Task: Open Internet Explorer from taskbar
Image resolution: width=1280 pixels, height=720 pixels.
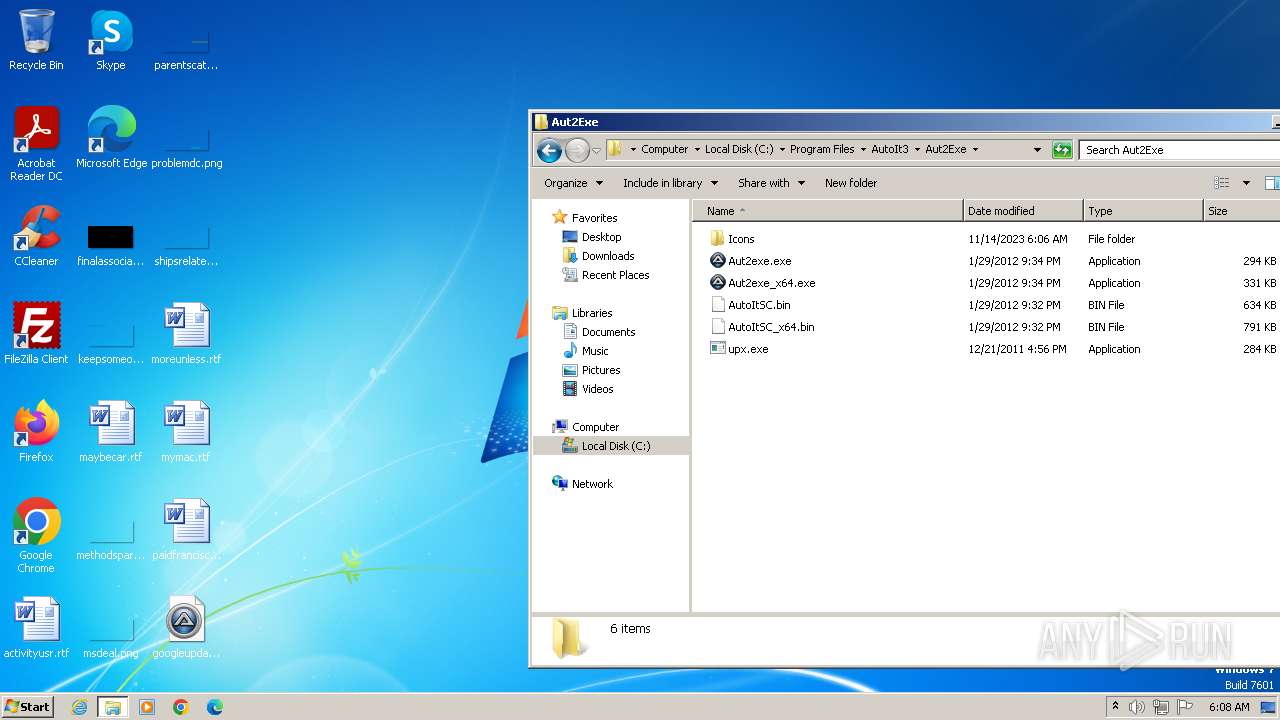Action: tap(79, 707)
